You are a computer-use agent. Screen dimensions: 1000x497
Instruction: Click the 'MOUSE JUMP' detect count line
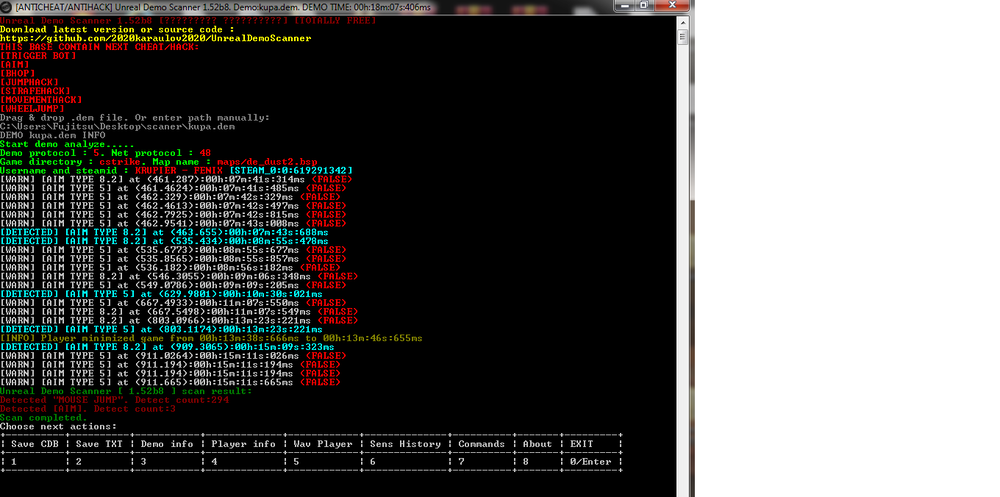[x=114, y=400]
